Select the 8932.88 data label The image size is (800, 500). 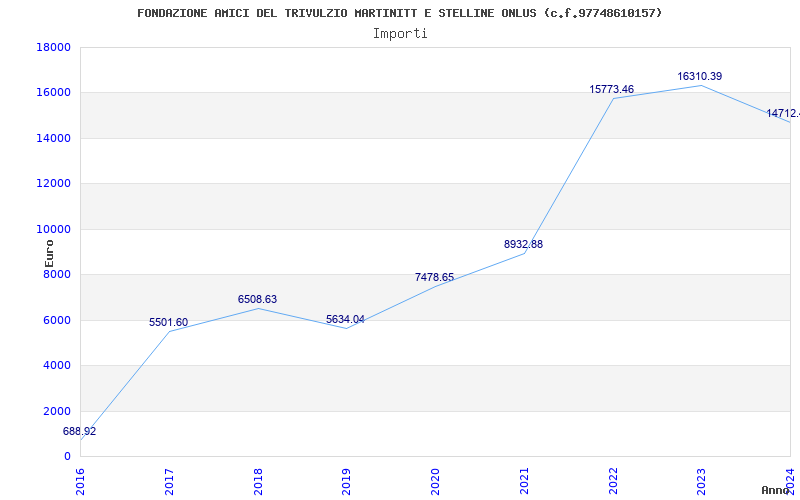[523, 244]
